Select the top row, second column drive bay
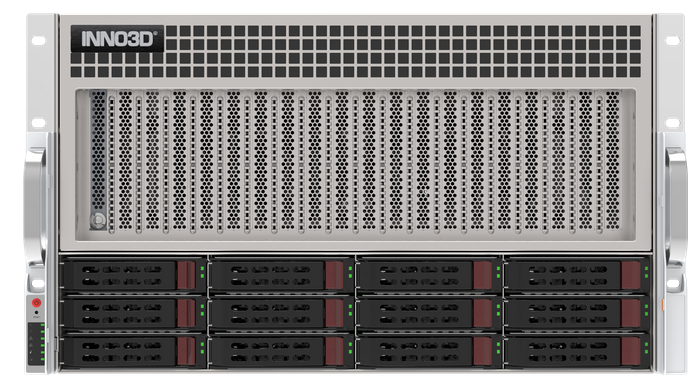700x390 pixels. tap(281, 275)
